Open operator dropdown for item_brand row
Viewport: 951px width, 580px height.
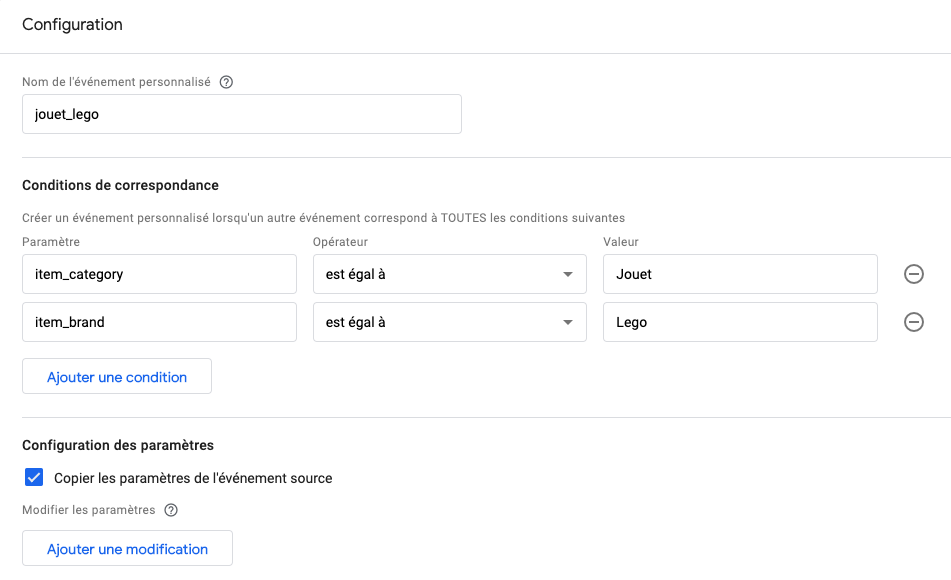pyautogui.click(x=449, y=322)
